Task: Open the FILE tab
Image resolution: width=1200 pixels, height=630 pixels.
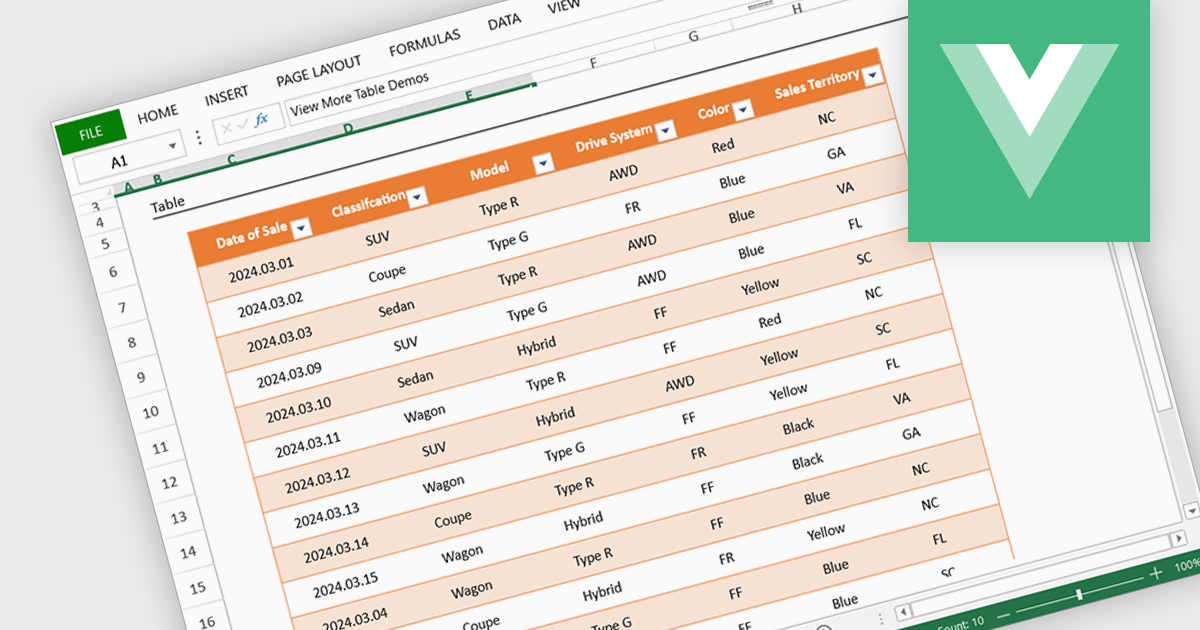Action: click(91, 132)
